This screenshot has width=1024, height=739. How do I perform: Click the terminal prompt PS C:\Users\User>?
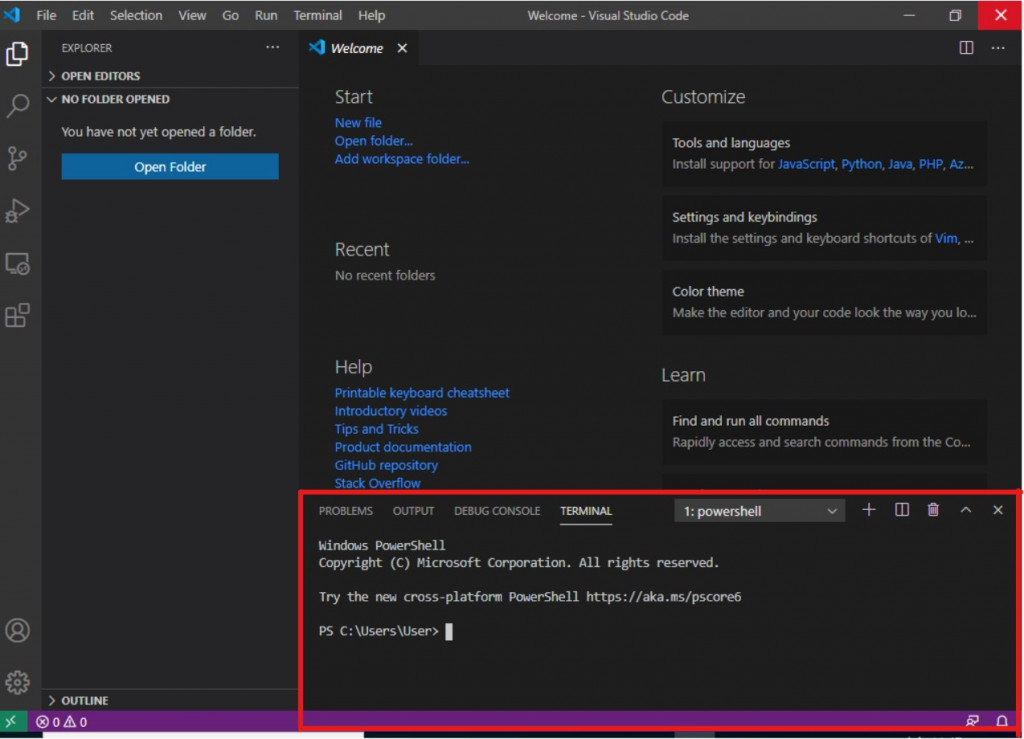coord(379,631)
